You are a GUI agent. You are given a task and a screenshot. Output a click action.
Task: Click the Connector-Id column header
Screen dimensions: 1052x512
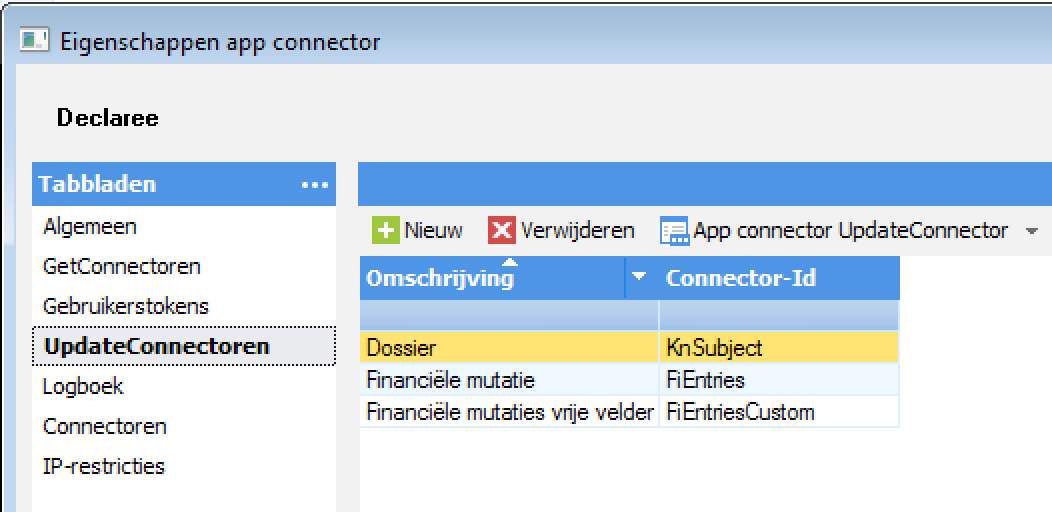pos(740,279)
